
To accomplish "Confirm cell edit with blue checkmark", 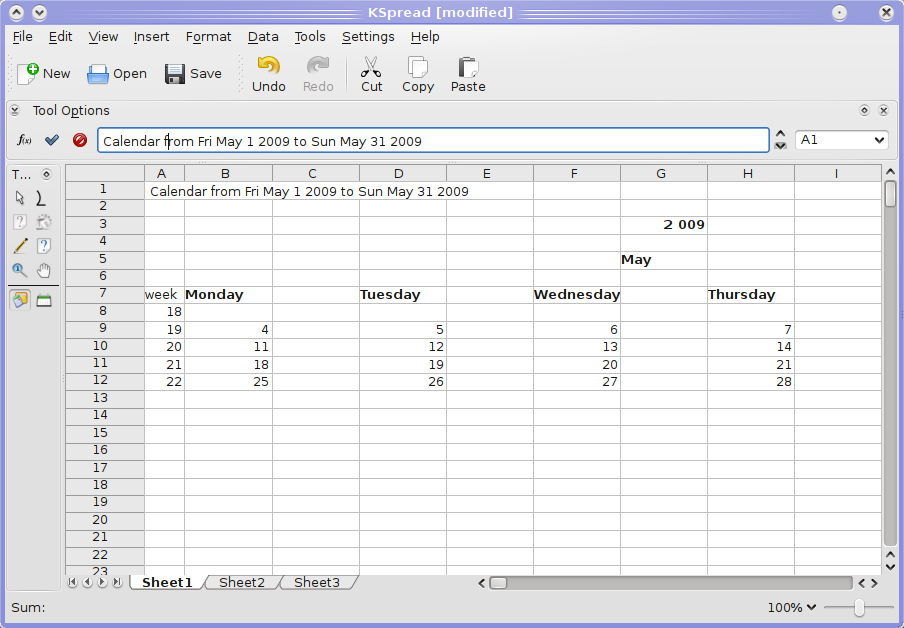I will (52, 140).
